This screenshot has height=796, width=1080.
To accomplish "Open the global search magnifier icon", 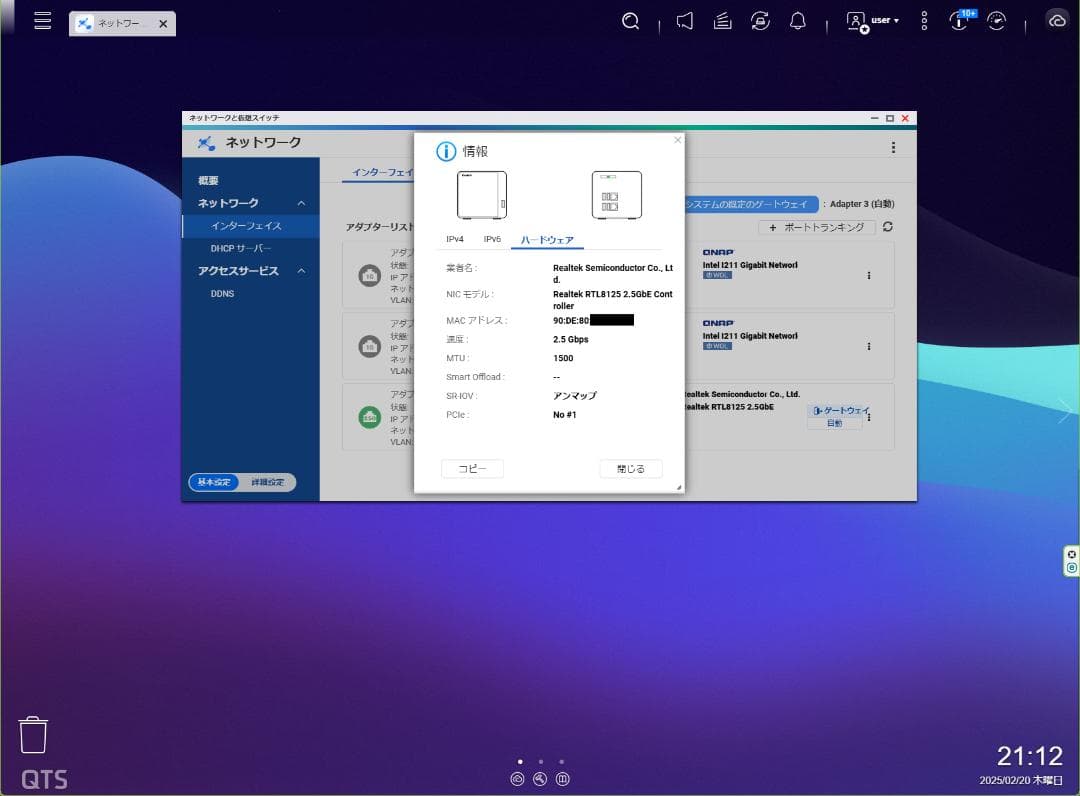I will 630,20.
